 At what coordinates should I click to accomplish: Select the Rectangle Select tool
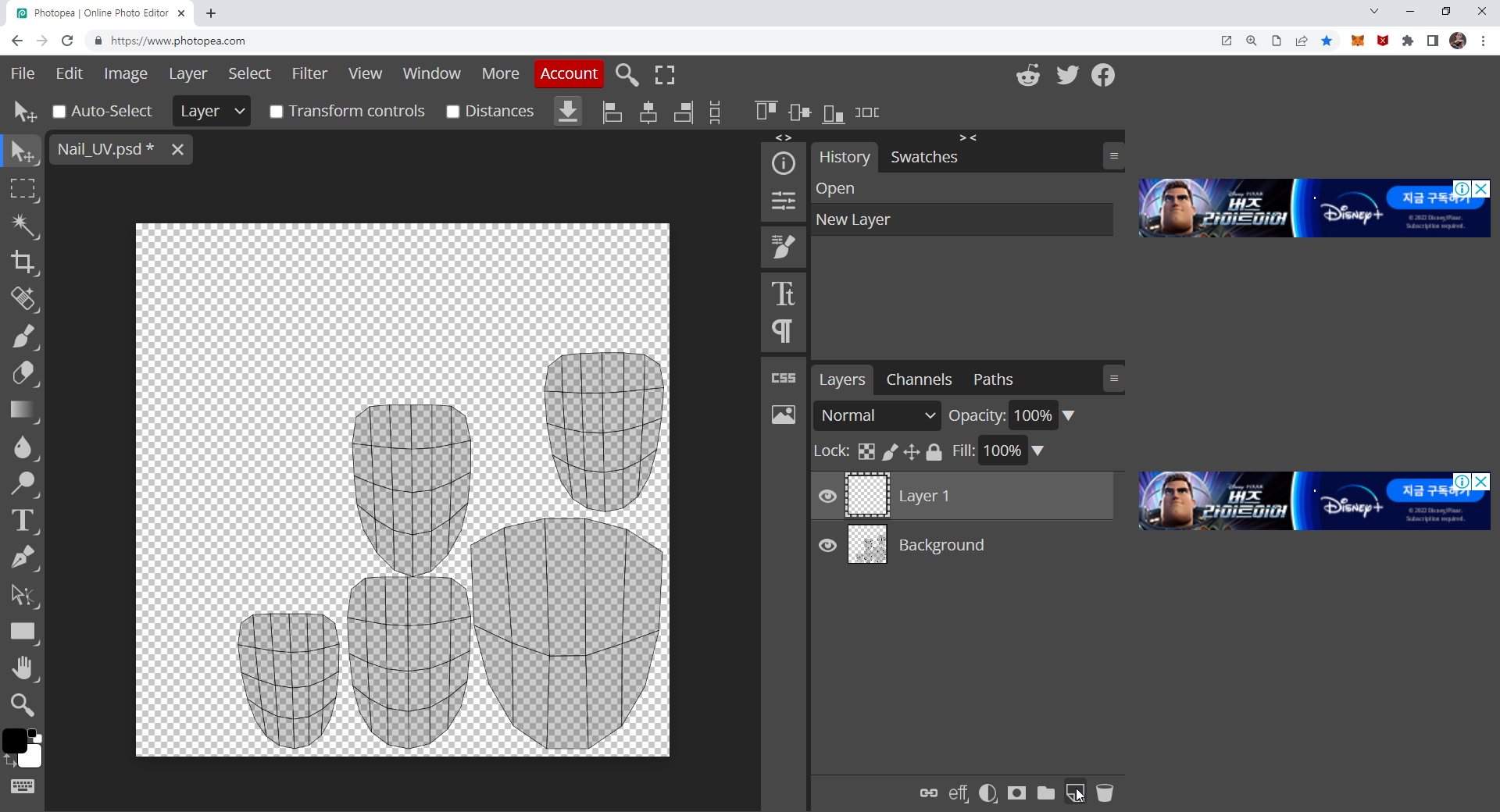click(x=23, y=189)
